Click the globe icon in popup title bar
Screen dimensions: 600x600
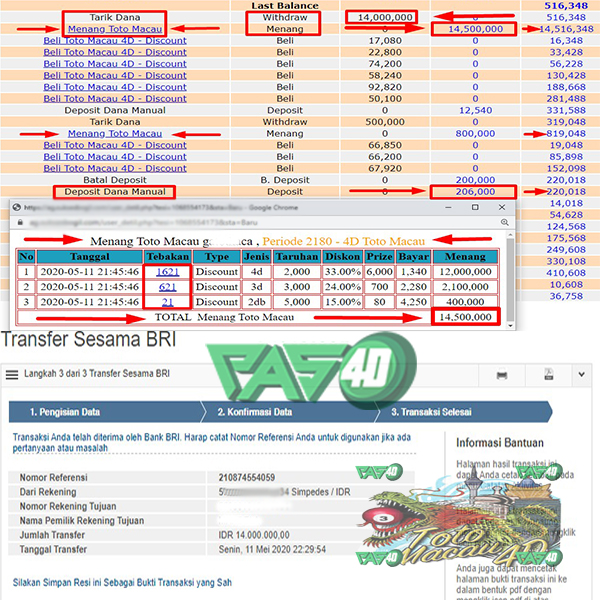[x=16, y=207]
